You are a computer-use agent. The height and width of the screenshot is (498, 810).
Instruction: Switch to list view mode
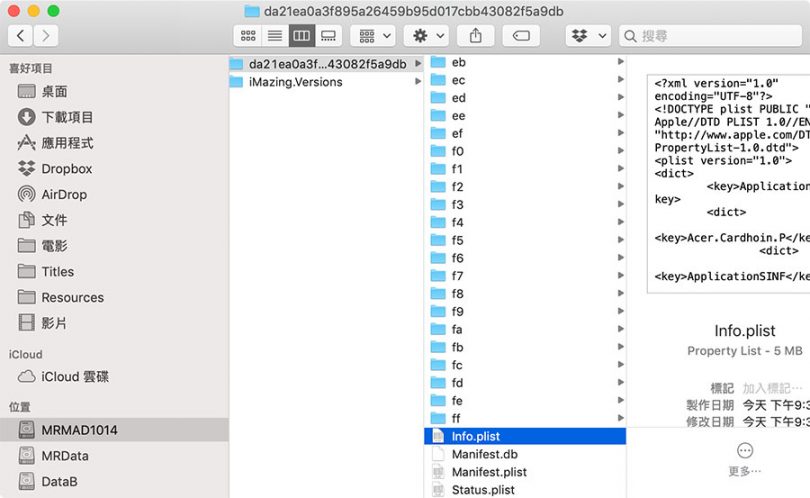(x=274, y=36)
